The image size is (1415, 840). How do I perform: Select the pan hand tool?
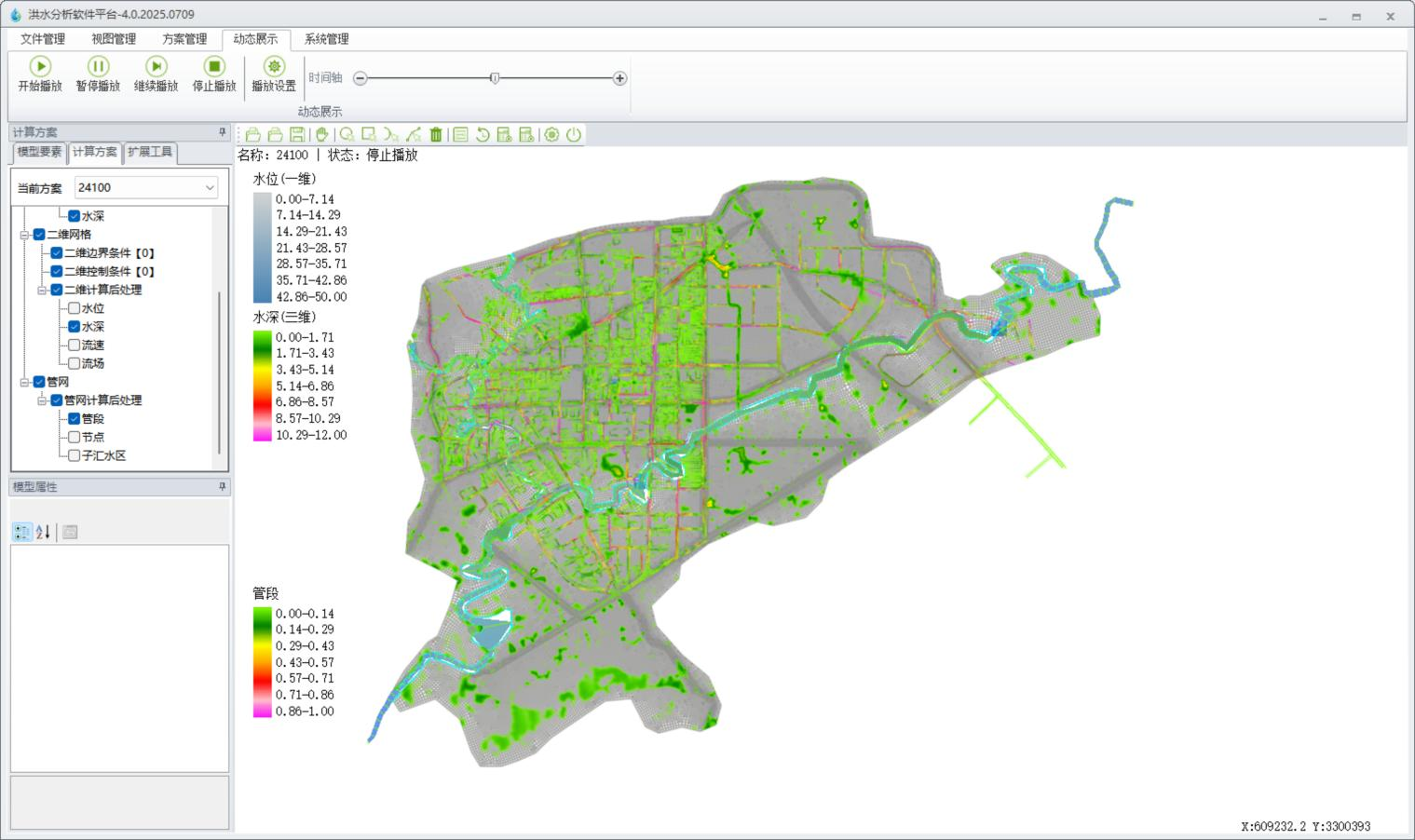point(321,135)
